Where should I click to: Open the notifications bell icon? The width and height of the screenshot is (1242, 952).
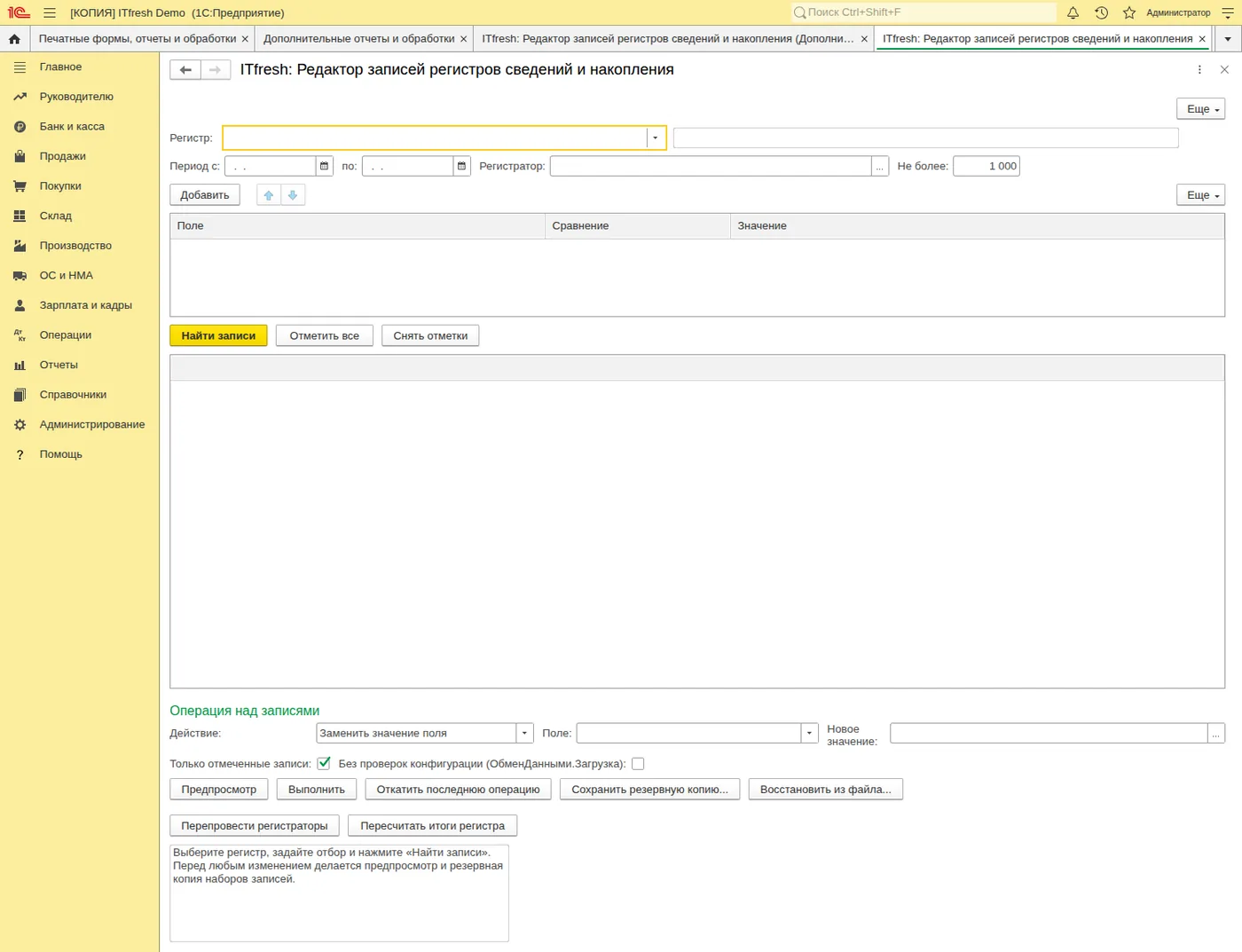(1073, 12)
